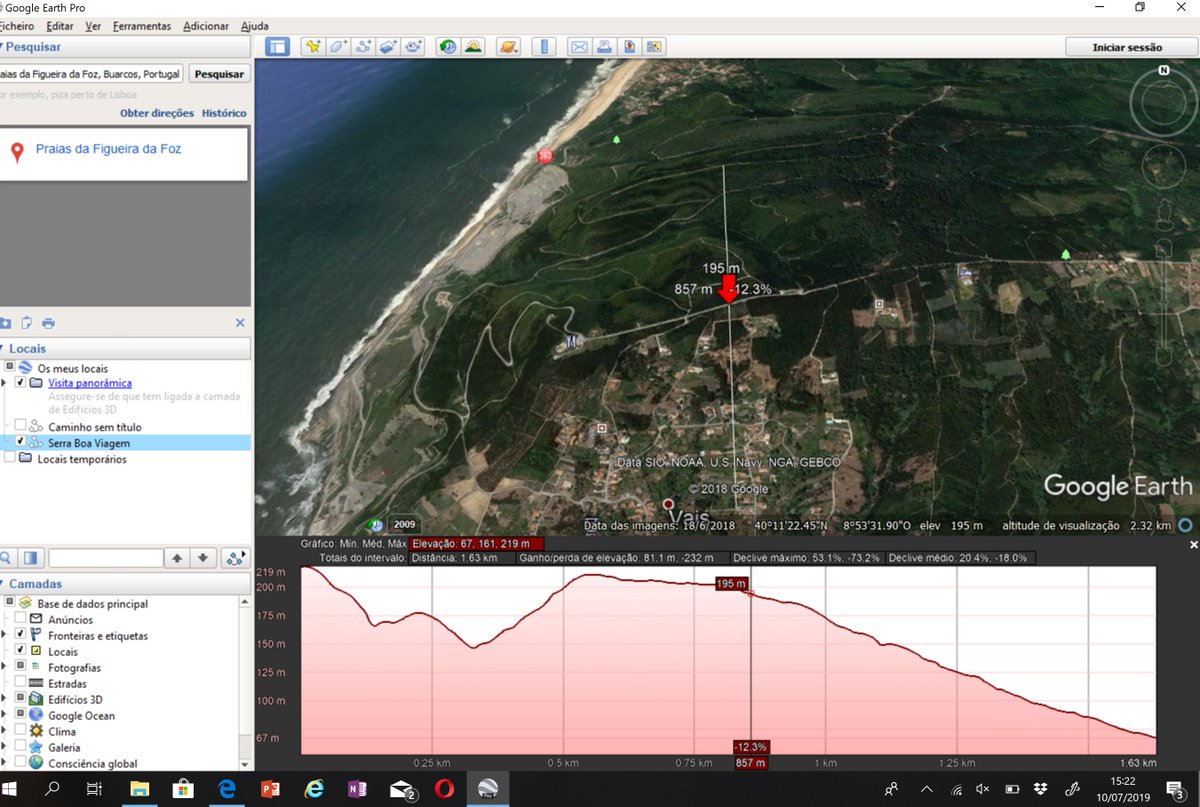Disable Fronteiras e etiquetas layer
1200x807 pixels.
coord(20,635)
